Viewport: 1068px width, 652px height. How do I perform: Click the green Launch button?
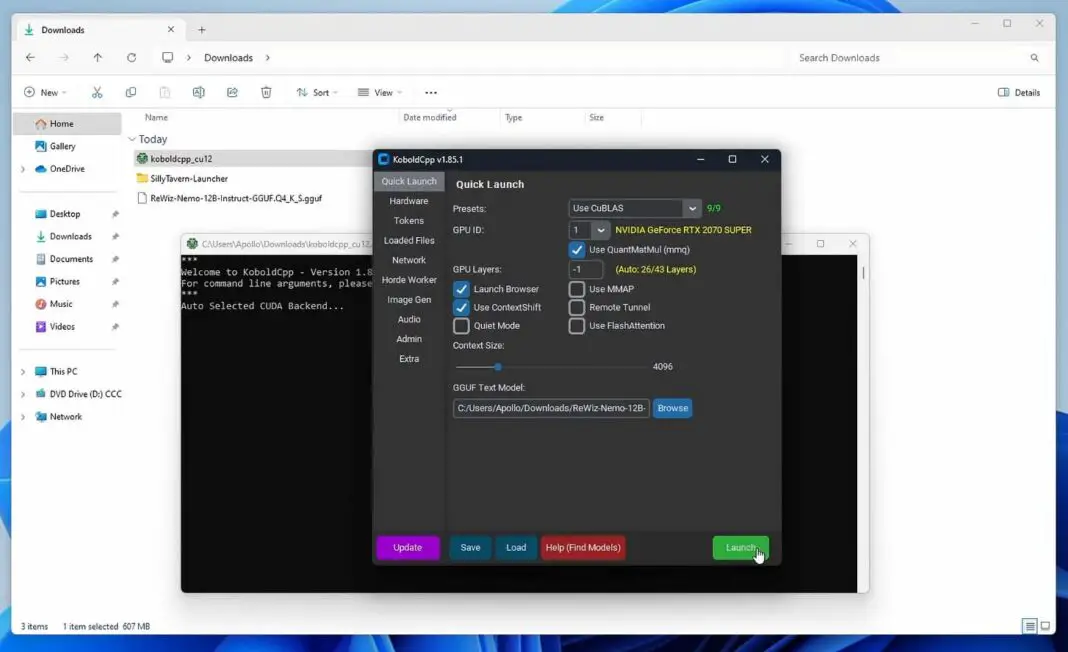(x=740, y=548)
